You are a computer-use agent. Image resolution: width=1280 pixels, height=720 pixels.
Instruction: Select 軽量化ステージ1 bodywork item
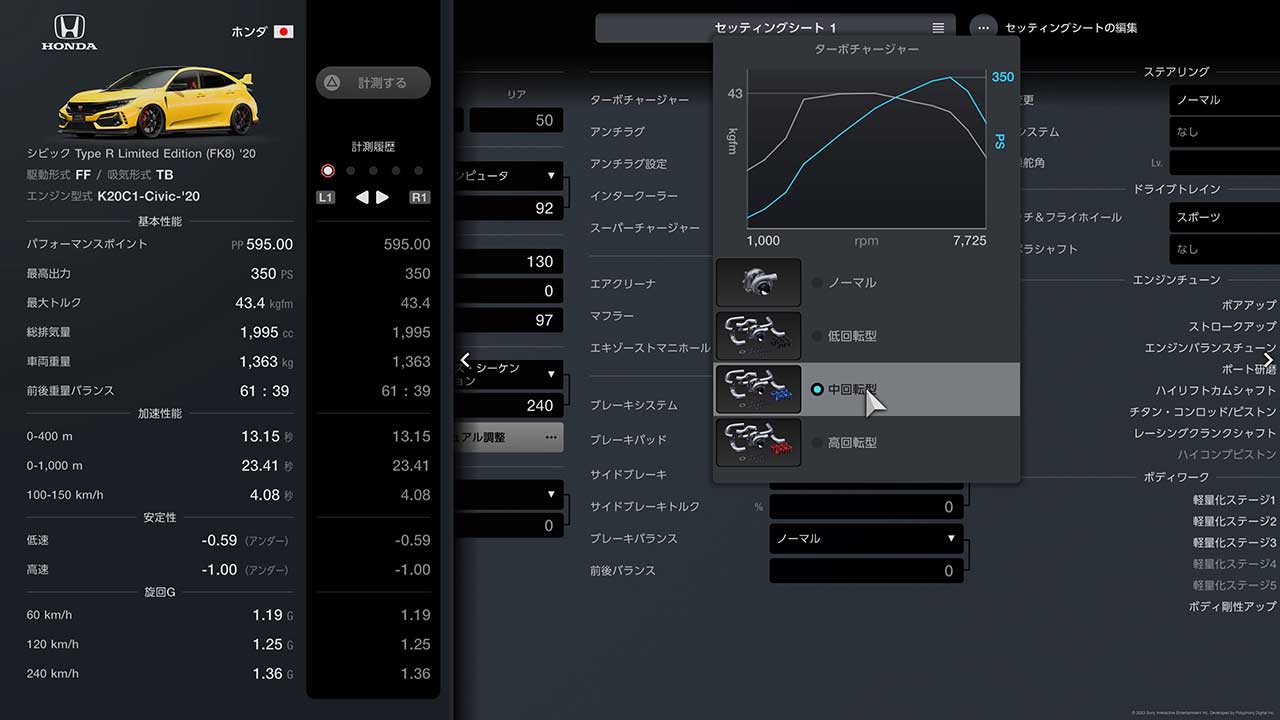(x=1234, y=499)
